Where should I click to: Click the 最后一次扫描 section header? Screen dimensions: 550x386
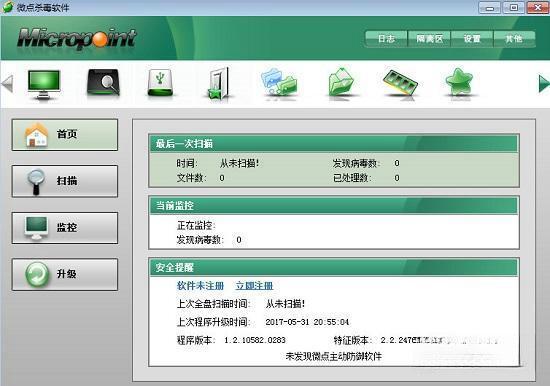coord(334,144)
